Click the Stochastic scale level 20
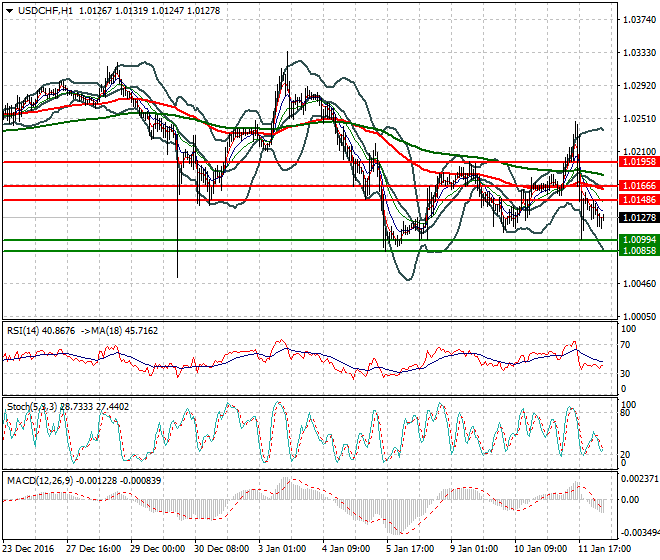This screenshot has width=660, height=560. pyautogui.click(x=627, y=455)
